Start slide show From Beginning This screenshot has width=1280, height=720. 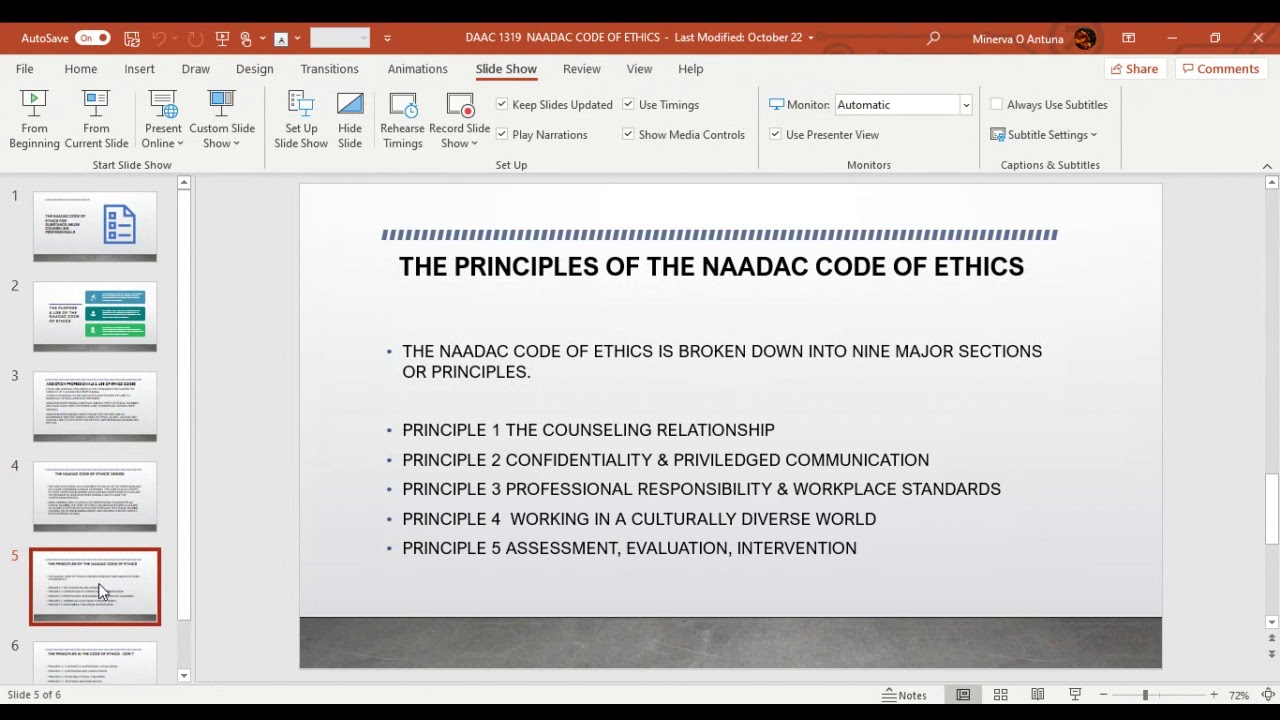(34, 120)
